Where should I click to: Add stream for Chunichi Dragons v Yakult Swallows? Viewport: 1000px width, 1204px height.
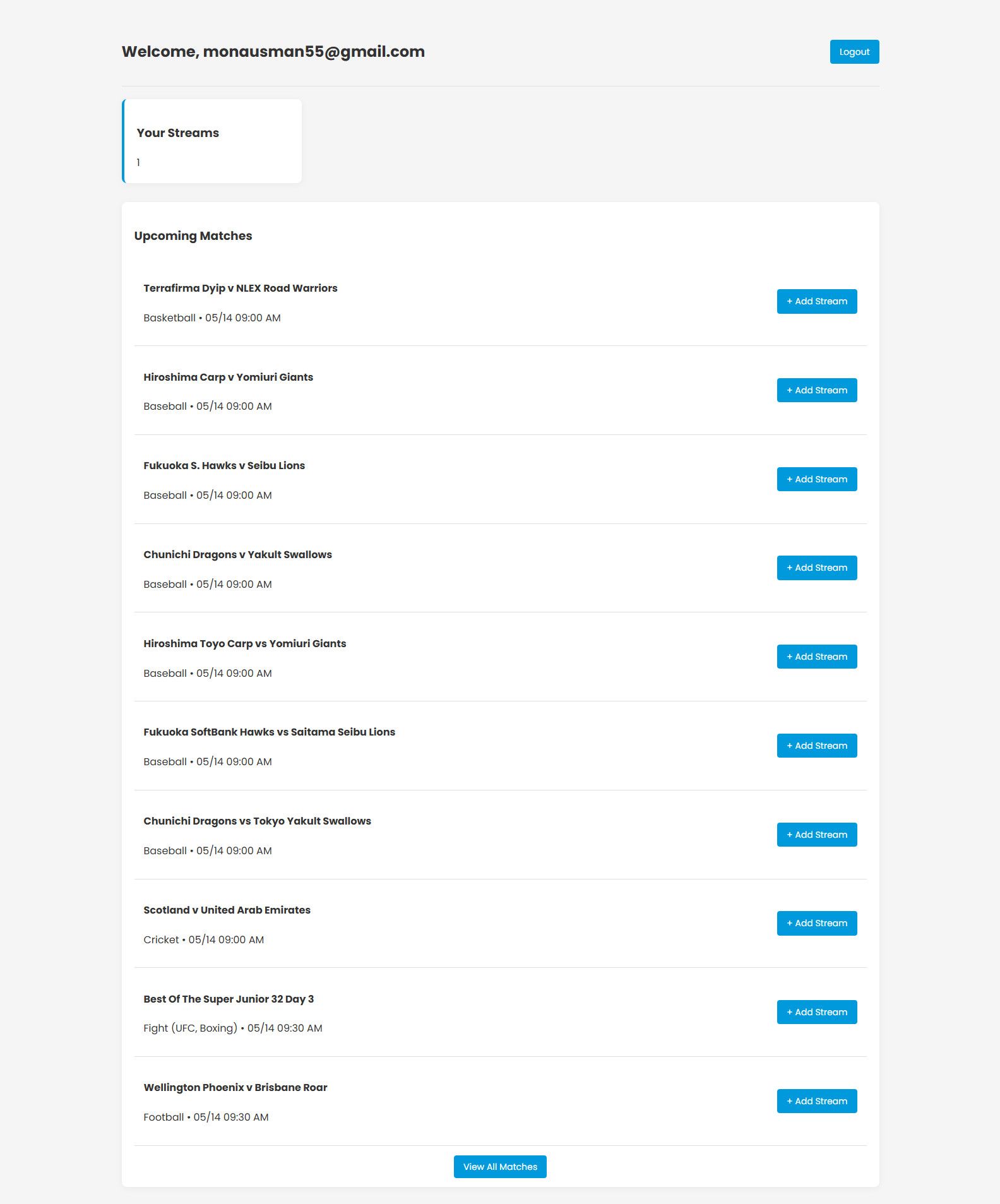(x=816, y=568)
